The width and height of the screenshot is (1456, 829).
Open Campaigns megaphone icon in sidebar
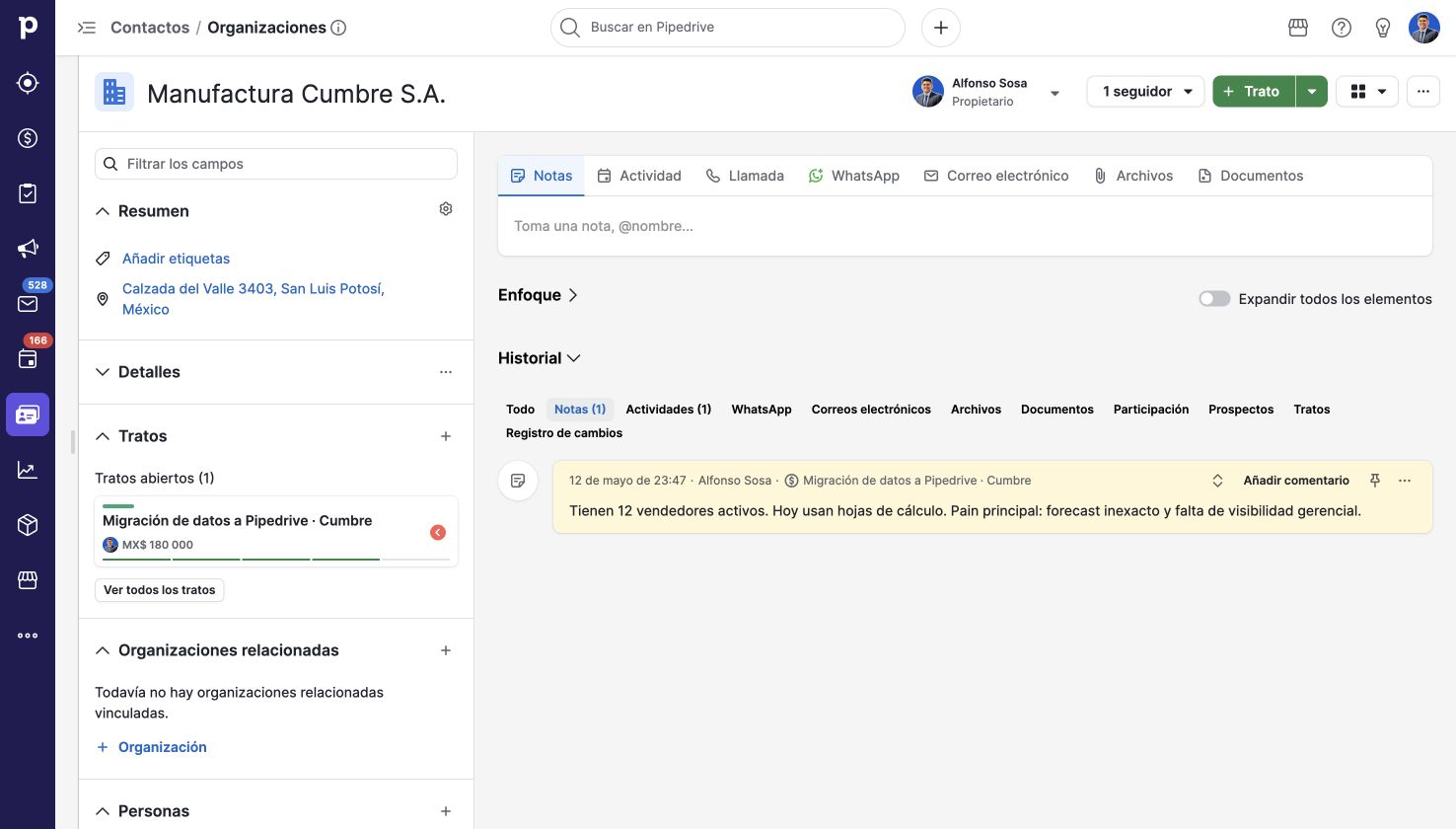28,249
